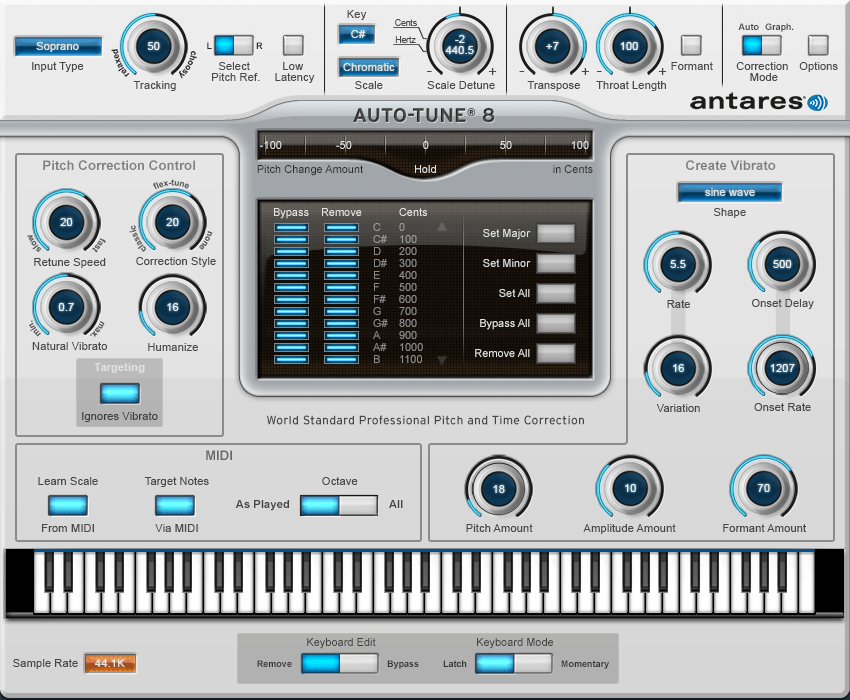Click the Remove button for note E
850x700 pixels.
pos(341,275)
